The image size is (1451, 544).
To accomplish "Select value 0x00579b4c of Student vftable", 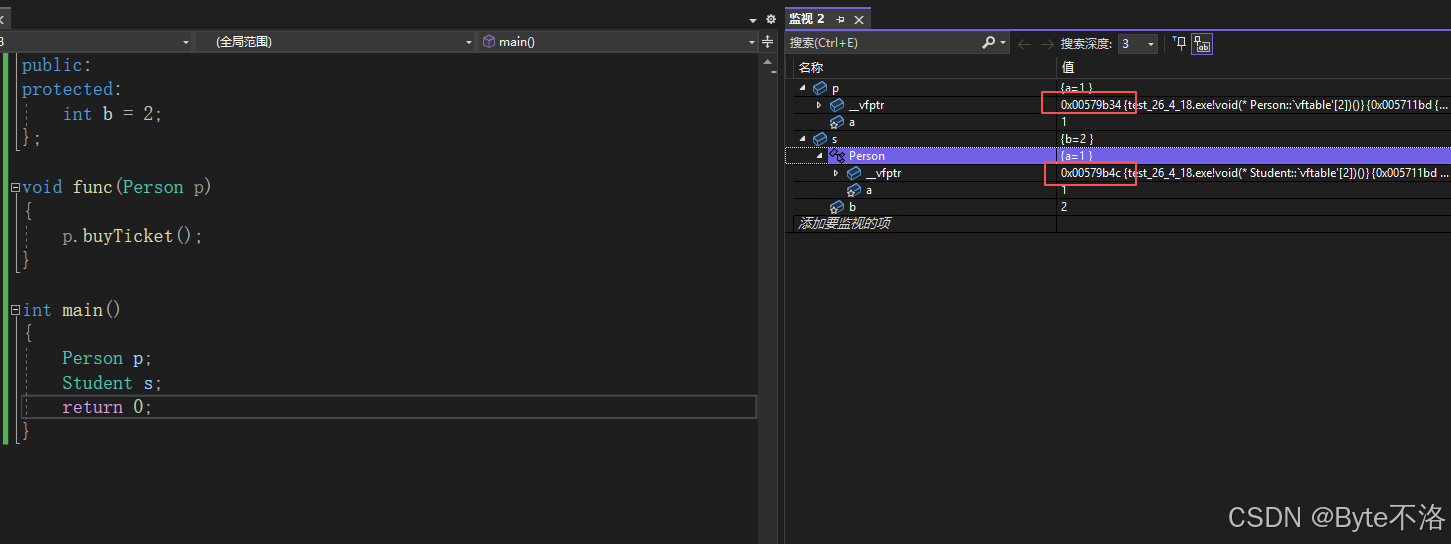I will [1090, 173].
